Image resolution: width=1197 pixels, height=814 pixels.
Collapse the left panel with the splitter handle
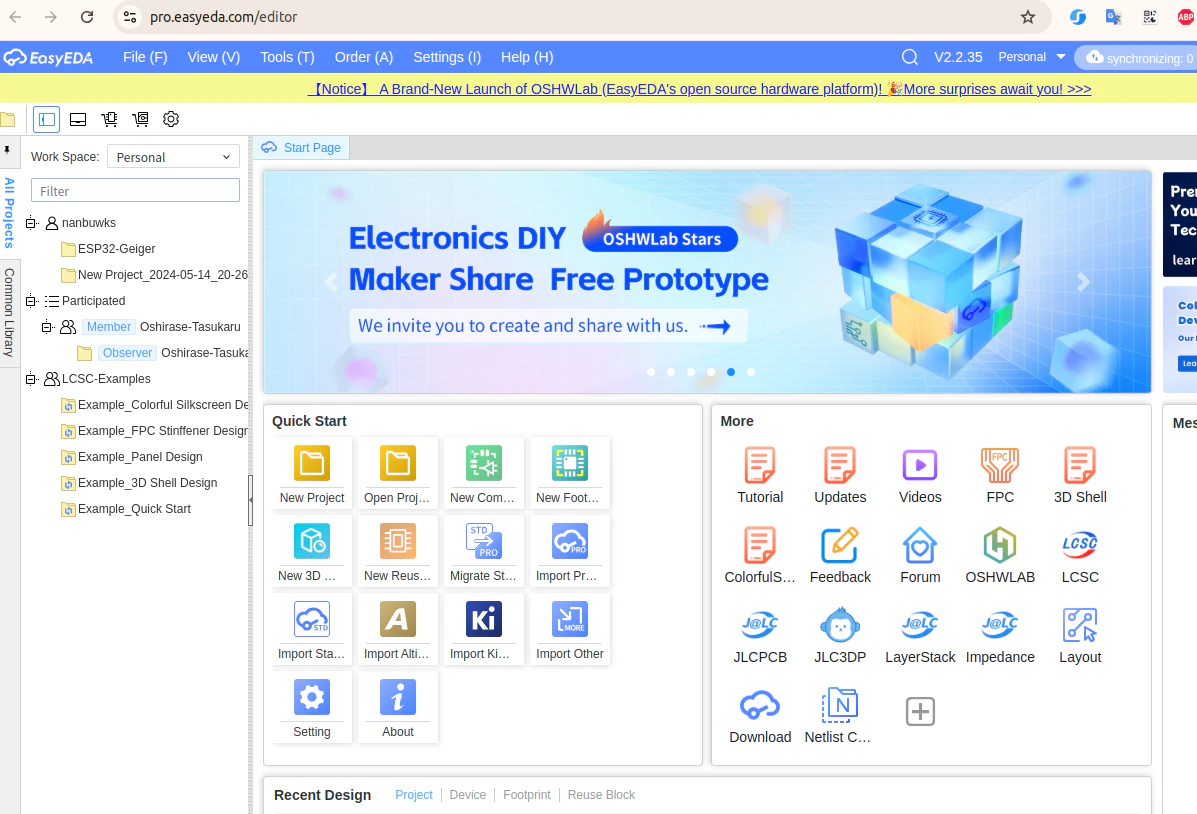250,500
